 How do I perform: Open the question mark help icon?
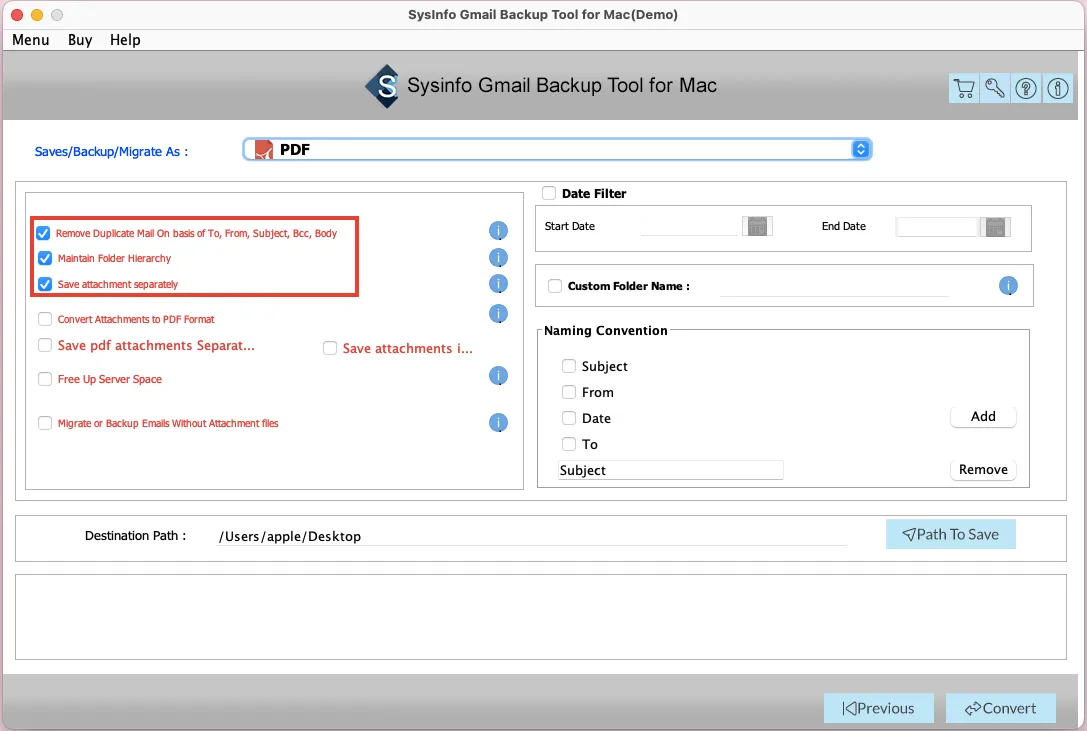[x=1026, y=89]
